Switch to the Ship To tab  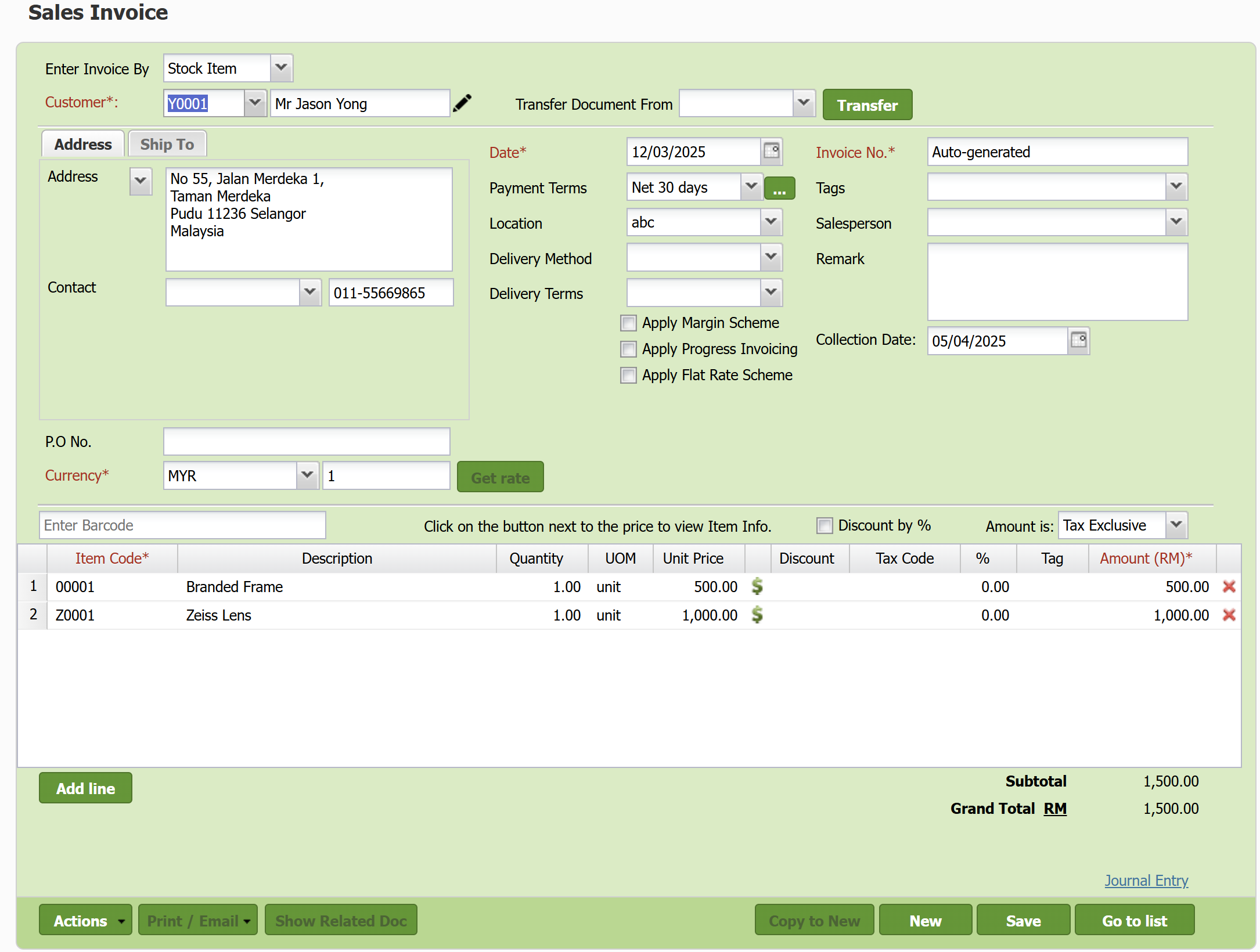[x=167, y=144]
